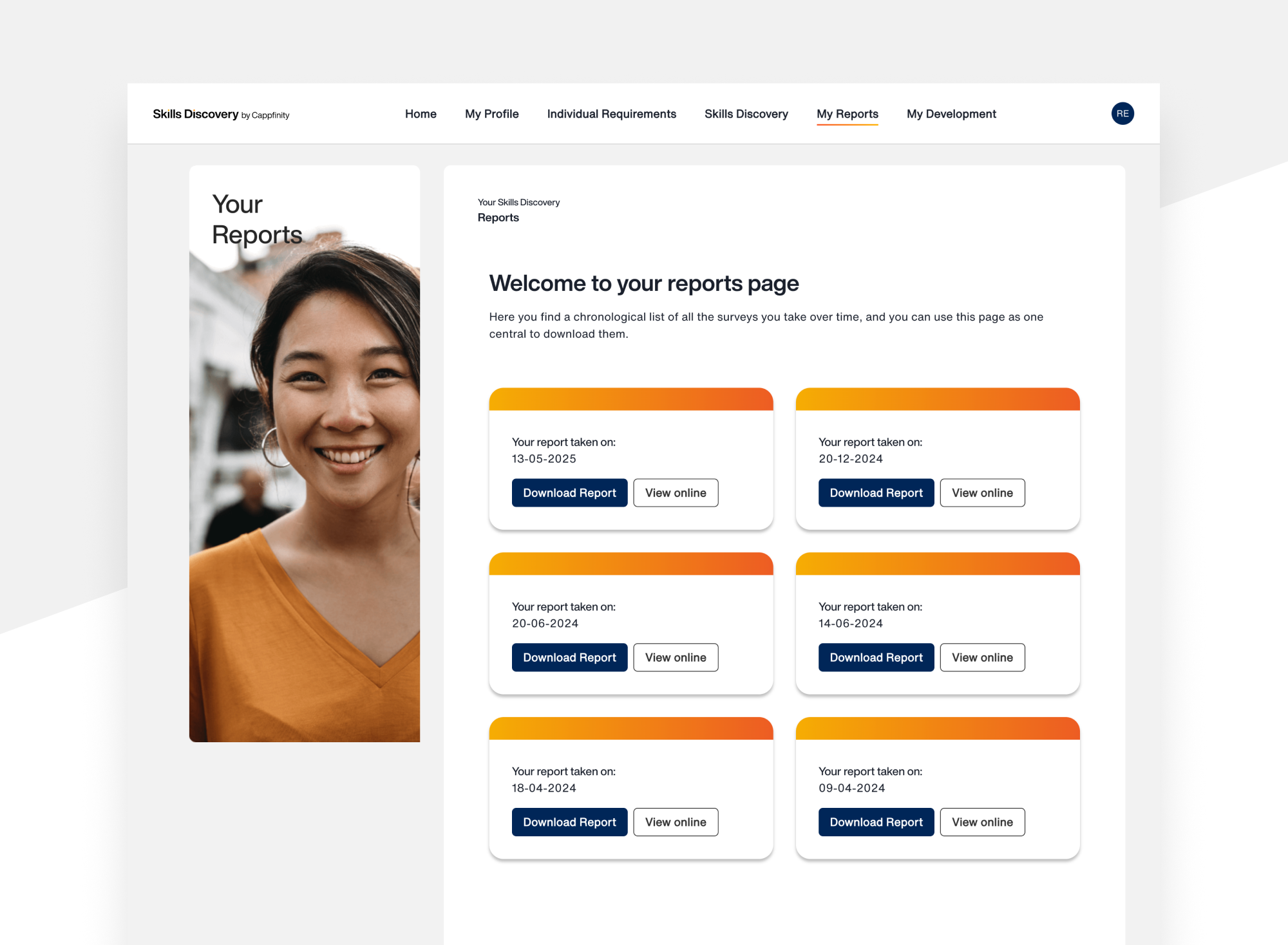Click the Skills Discovery by Cappfinity logo
The height and width of the screenshot is (945, 1288).
click(x=221, y=114)
